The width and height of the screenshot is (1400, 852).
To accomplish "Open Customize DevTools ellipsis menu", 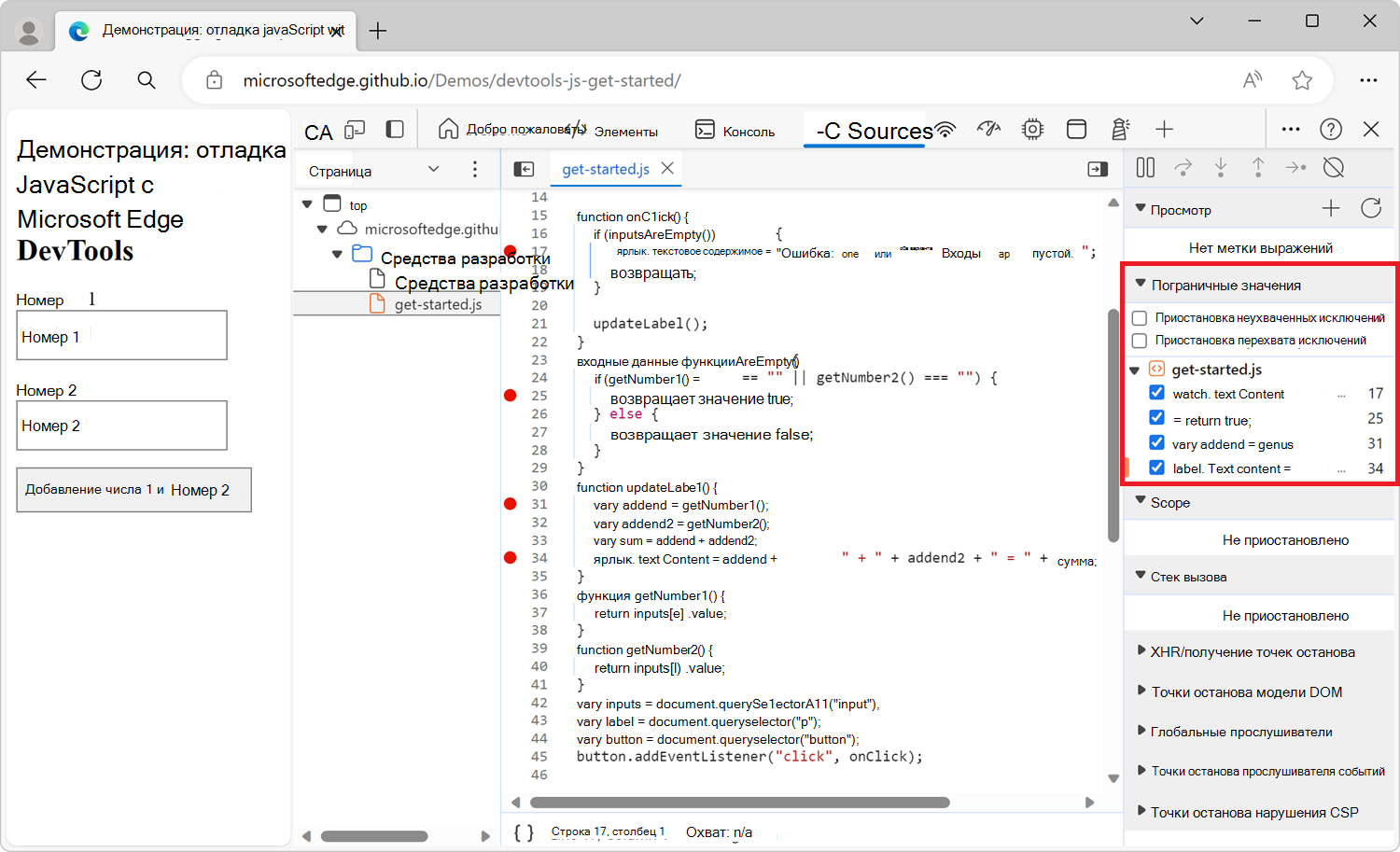I will 1291,129.
